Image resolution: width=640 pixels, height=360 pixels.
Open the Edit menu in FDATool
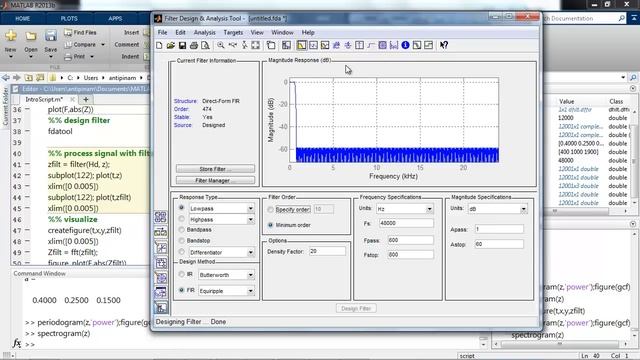click(x=180, y=32)
